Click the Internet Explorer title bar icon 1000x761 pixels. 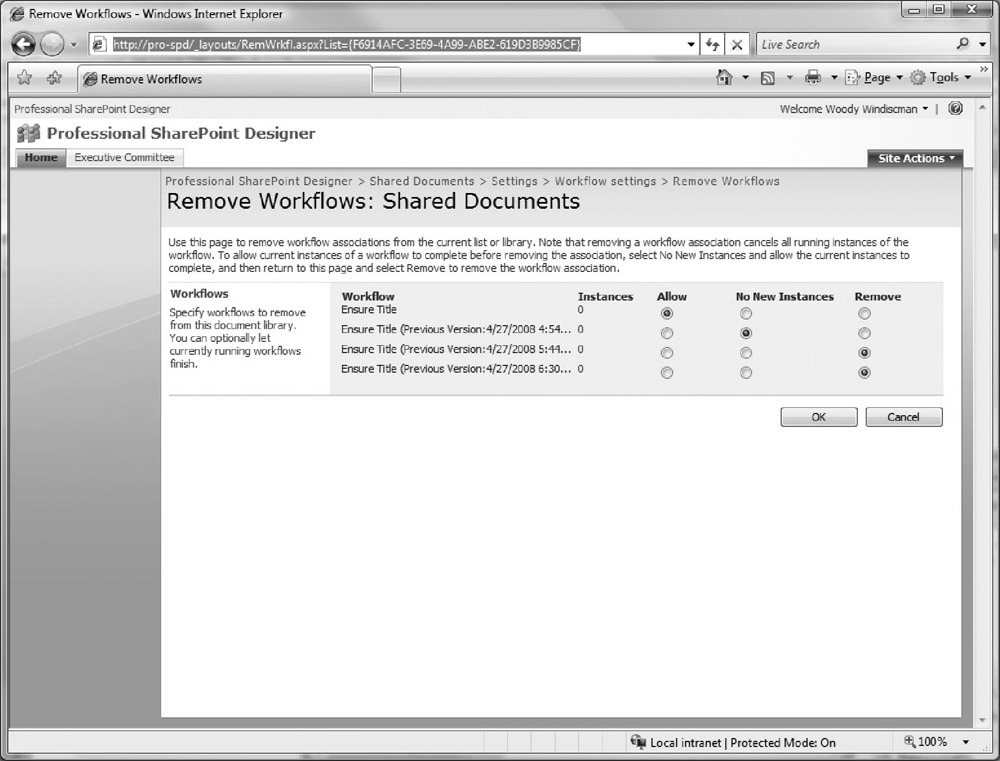[x=17, y=13]
